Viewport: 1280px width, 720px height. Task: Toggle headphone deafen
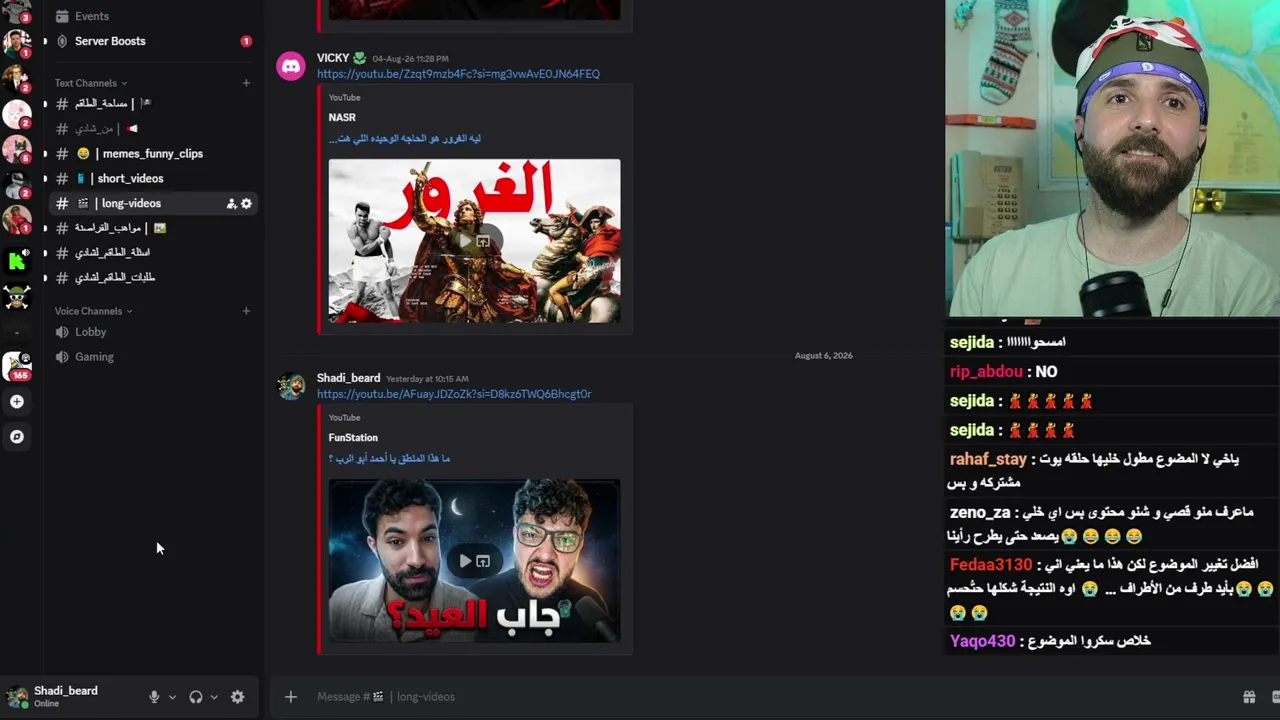click(x=196, y=697)
